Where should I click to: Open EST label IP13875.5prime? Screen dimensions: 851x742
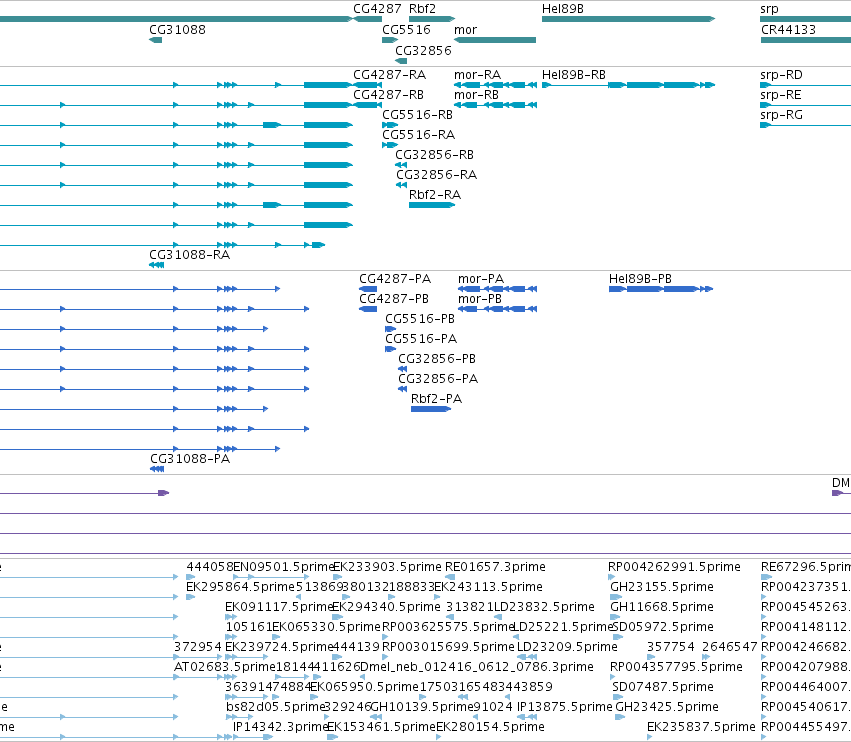(564, 707)
